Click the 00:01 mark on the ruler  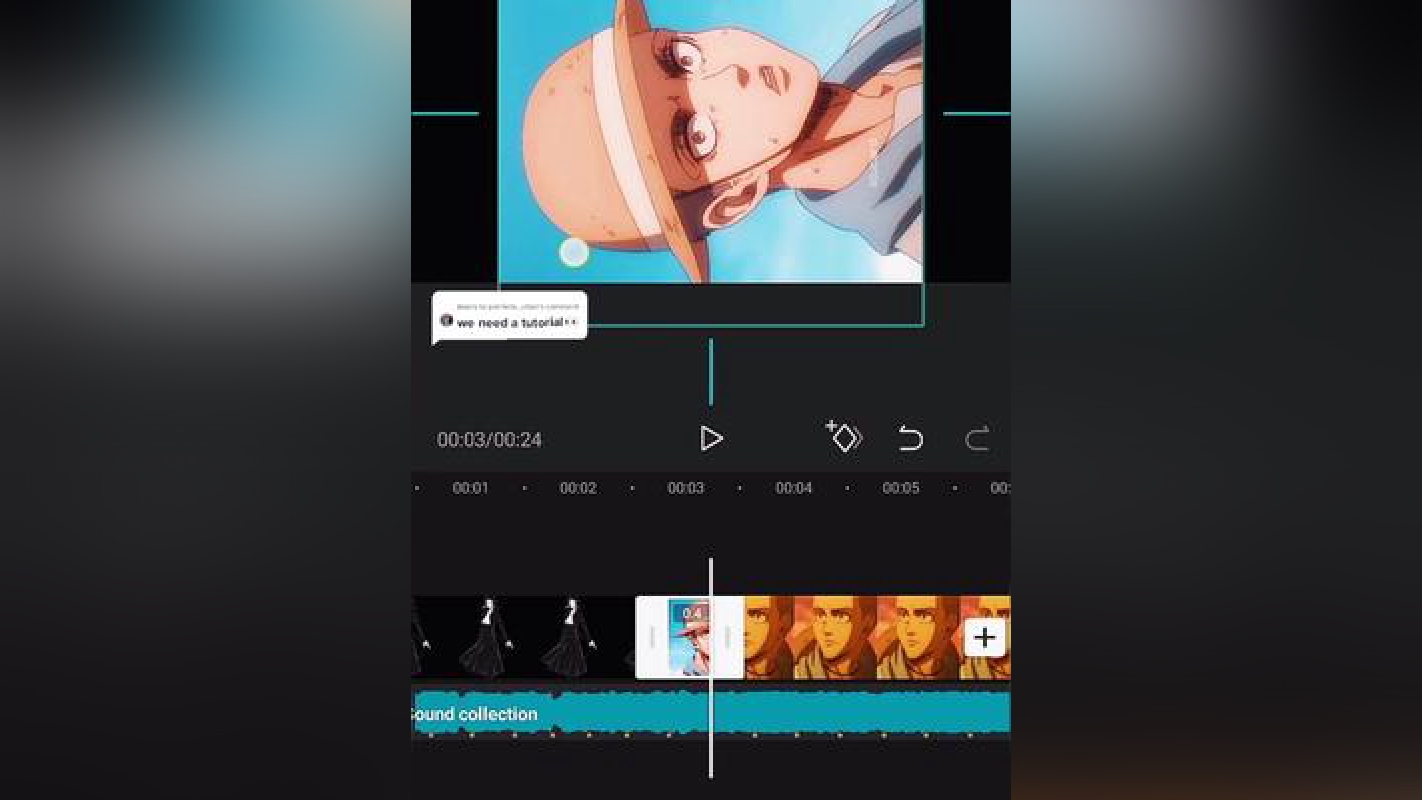(470, 488)
